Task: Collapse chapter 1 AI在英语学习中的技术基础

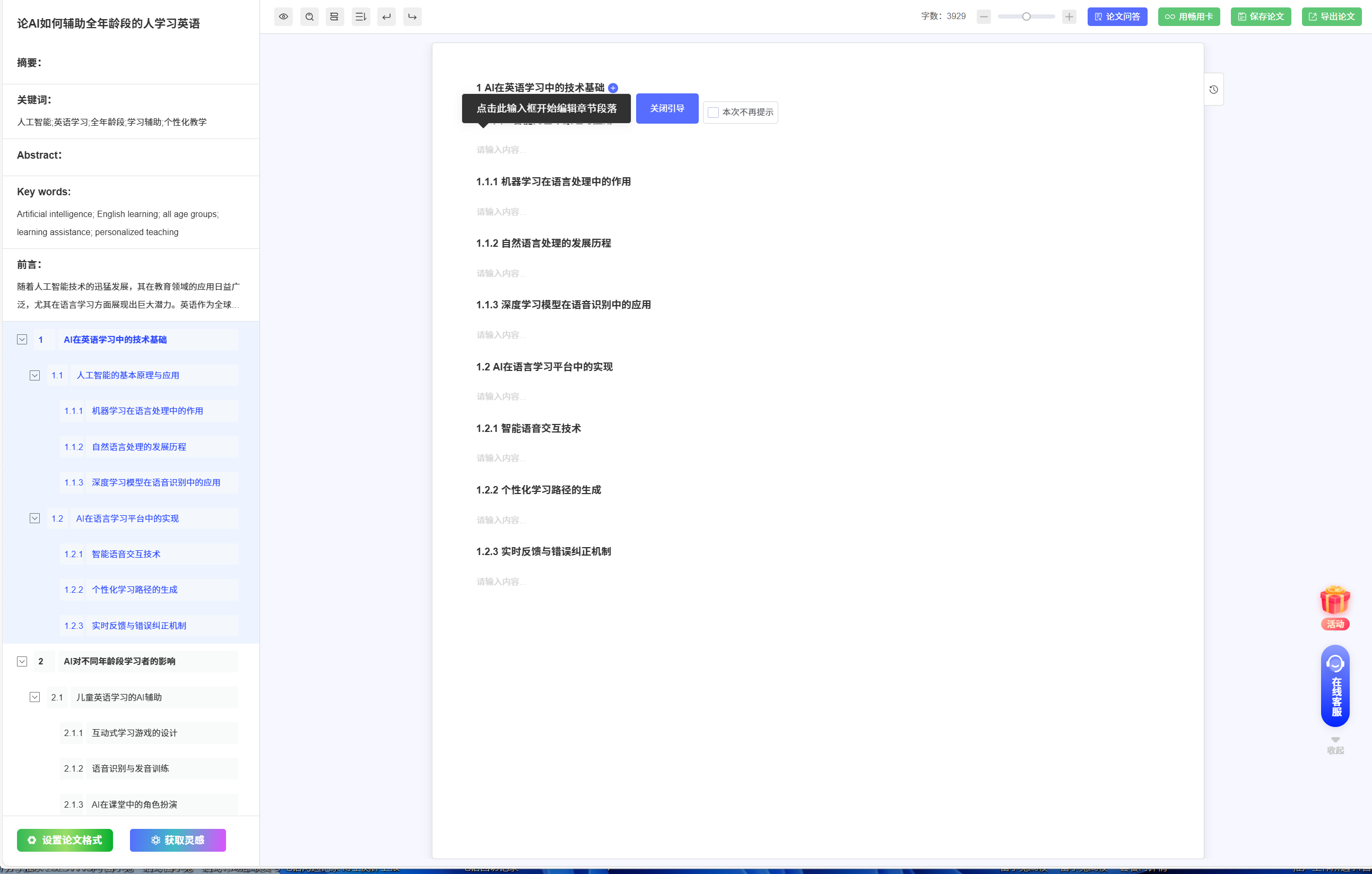Action: point(22,340)
